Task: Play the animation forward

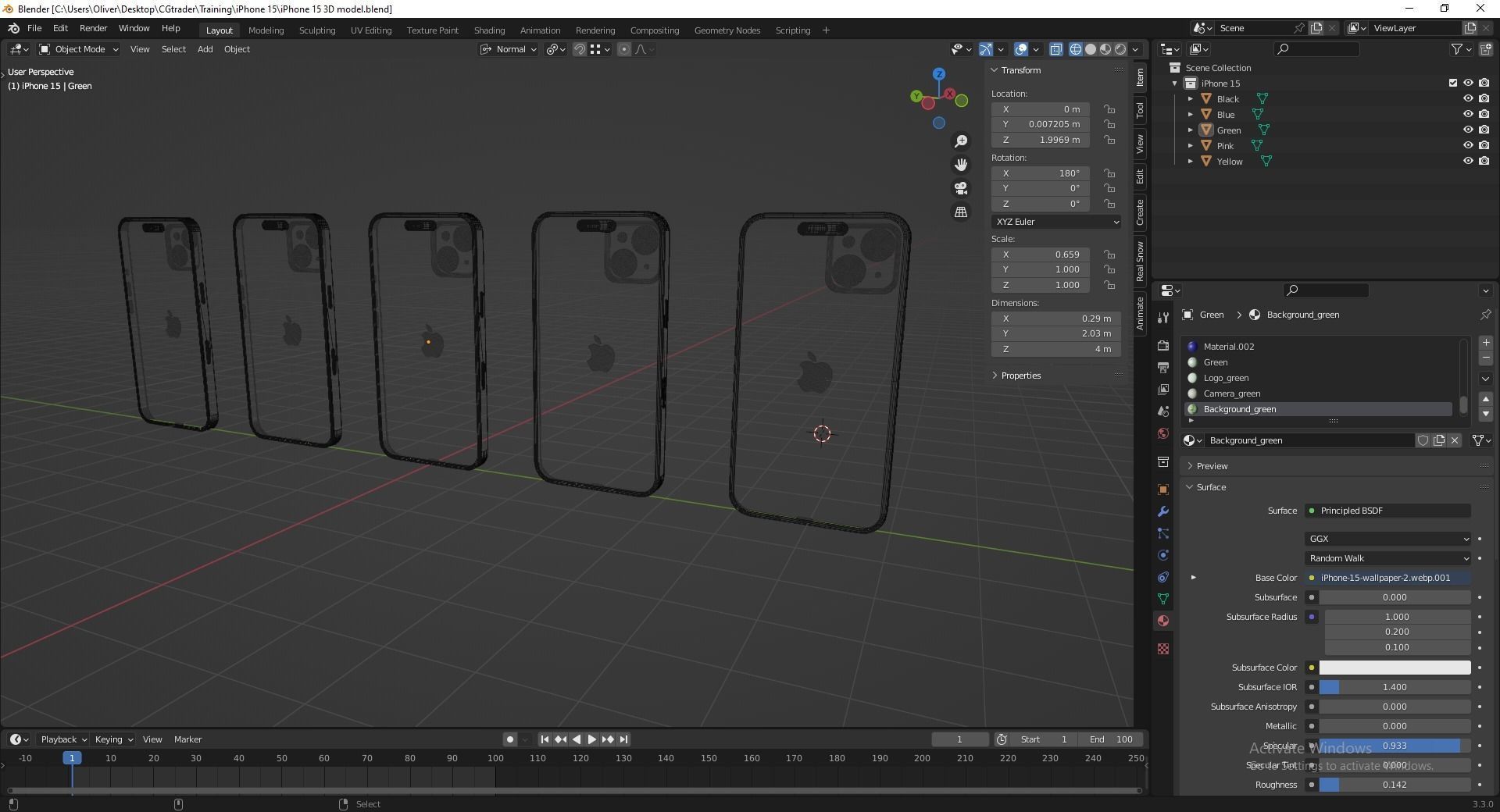Action: click(591, 739)
